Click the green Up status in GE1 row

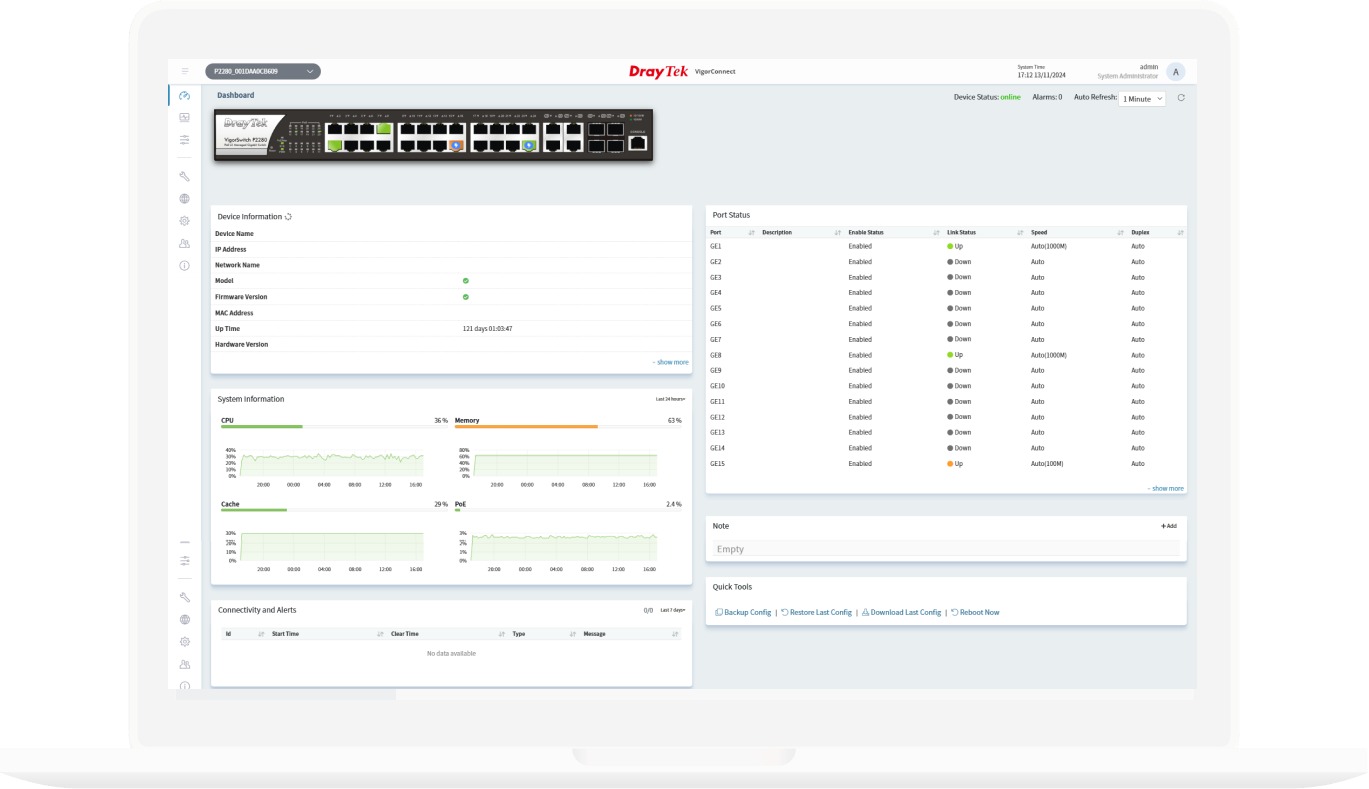pos(955,246)
